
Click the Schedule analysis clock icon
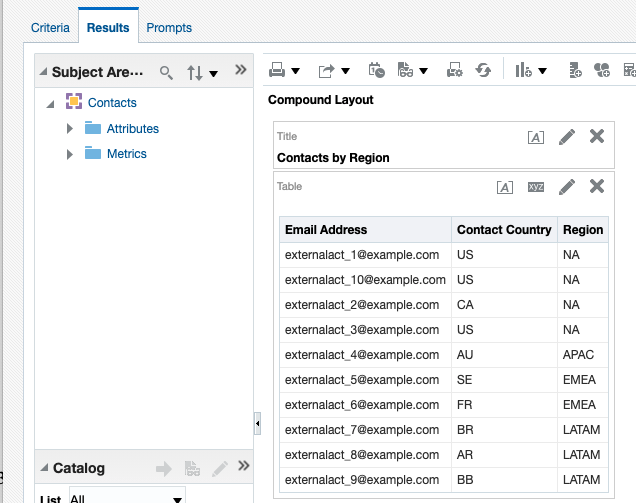(x=376, y=70)
